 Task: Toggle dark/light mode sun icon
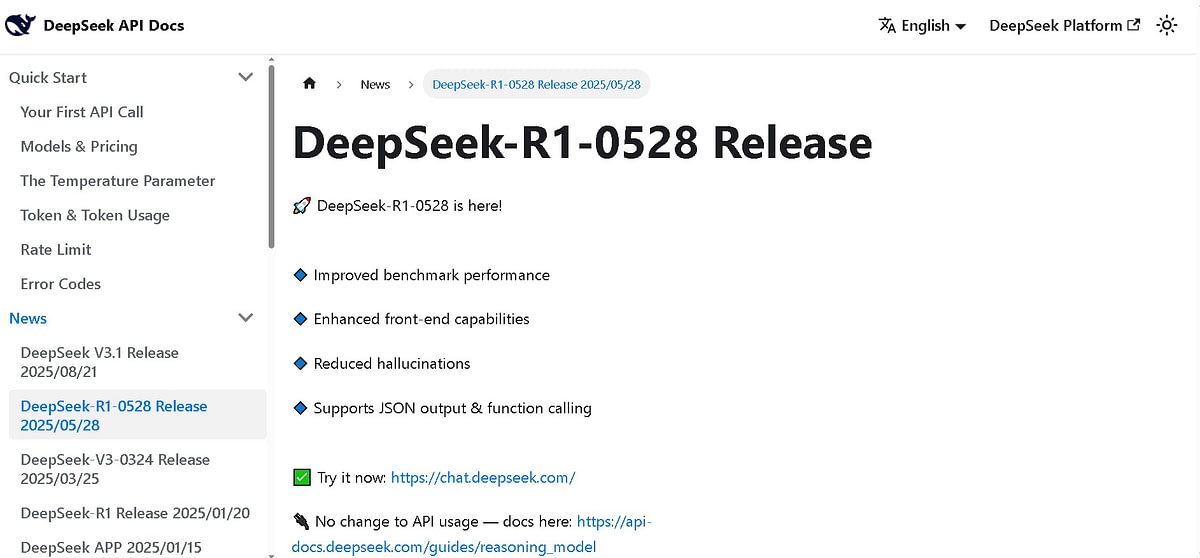pyautogui.click(x=1166, y=26)
